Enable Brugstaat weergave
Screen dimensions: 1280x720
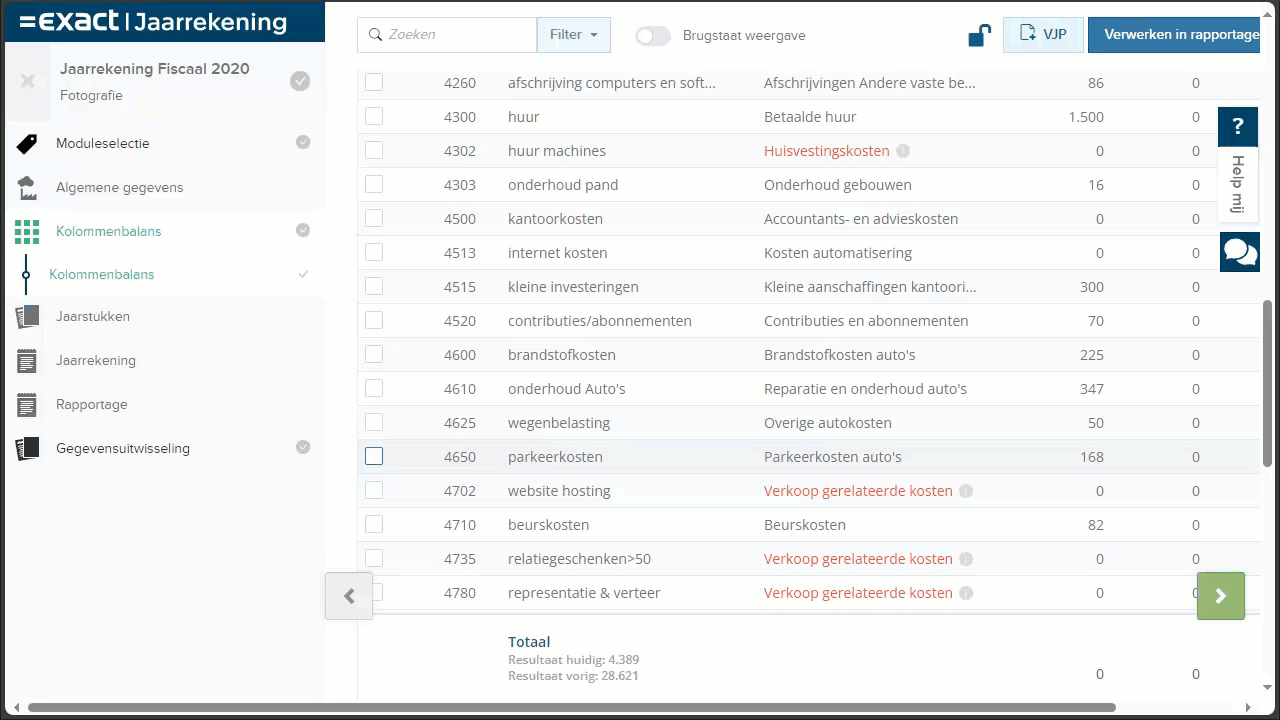pos(652,35)
